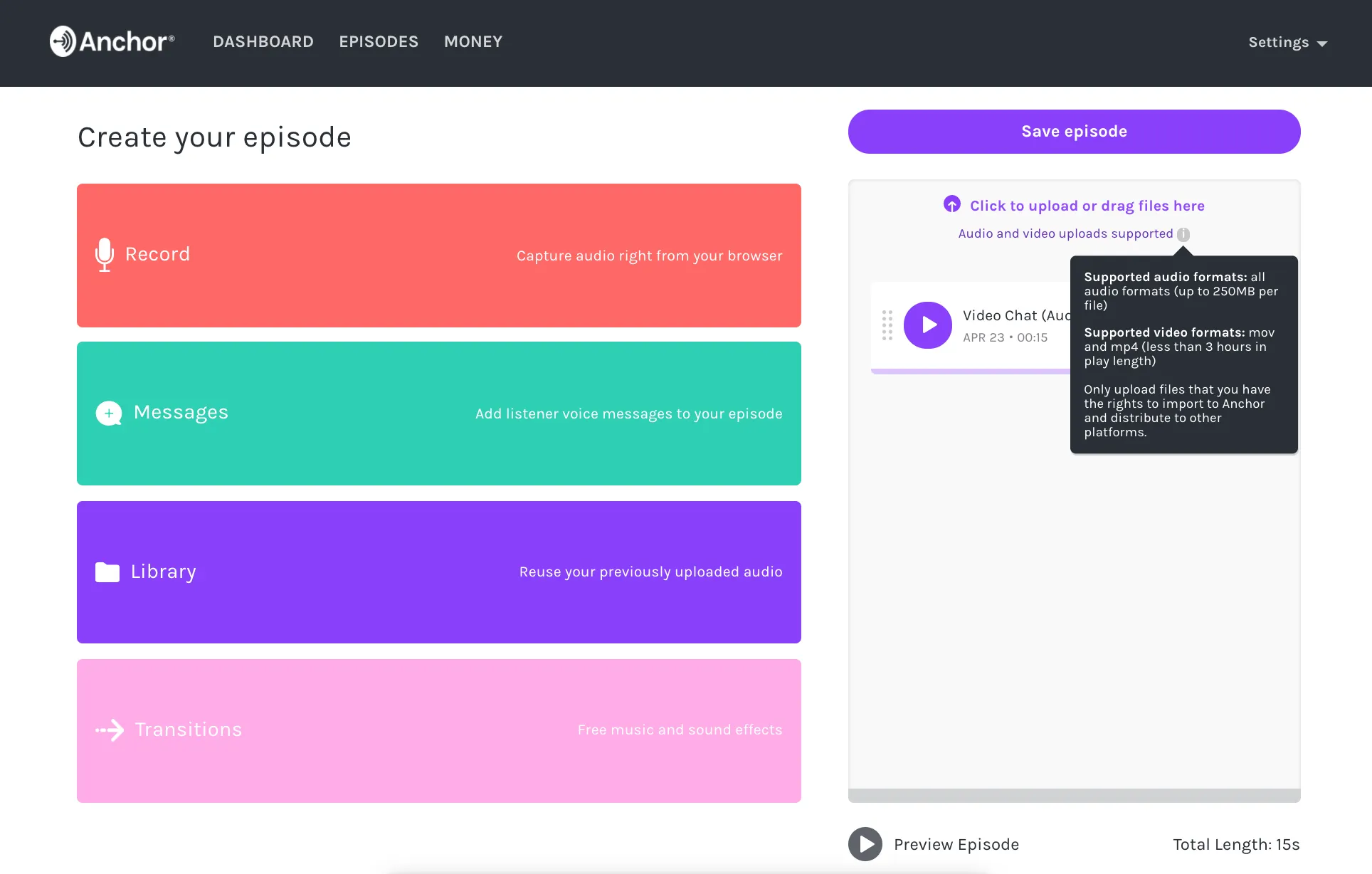The image size is (1372, 874).
Task: Click the upload arrow circle icon
Action: pos(952,205)
